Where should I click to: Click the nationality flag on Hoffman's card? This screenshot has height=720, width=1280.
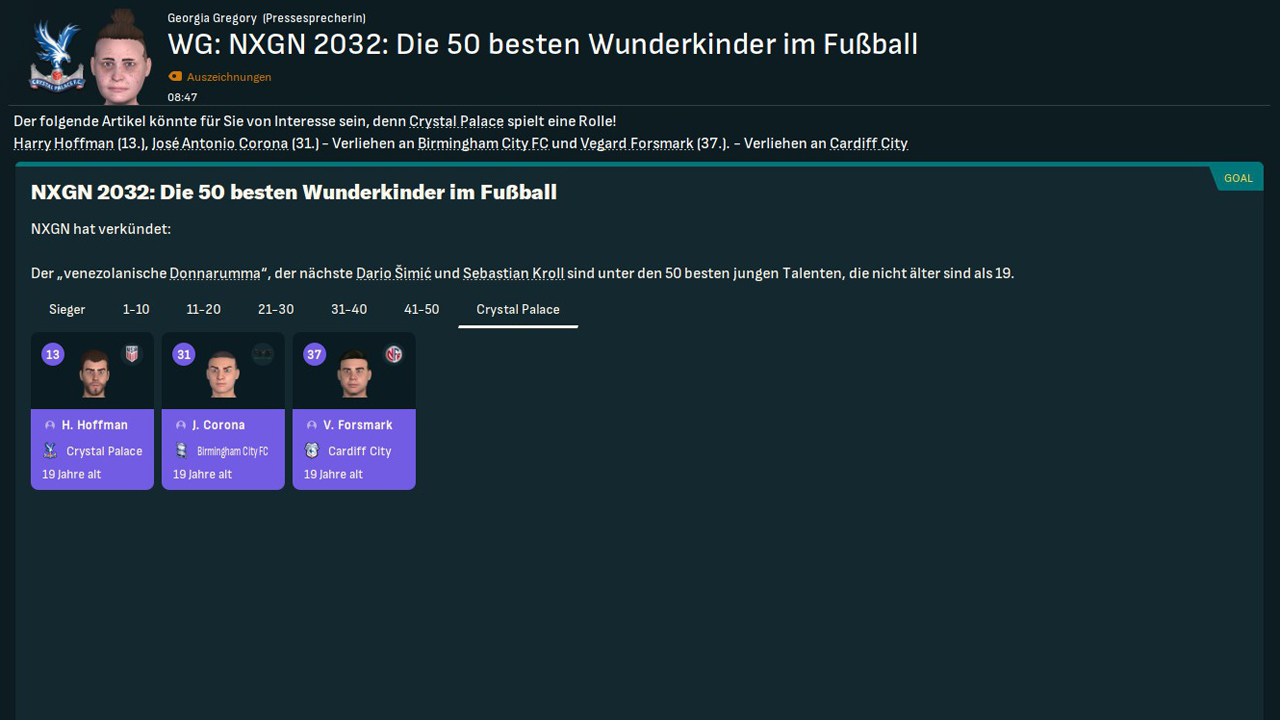coord(132,354)
